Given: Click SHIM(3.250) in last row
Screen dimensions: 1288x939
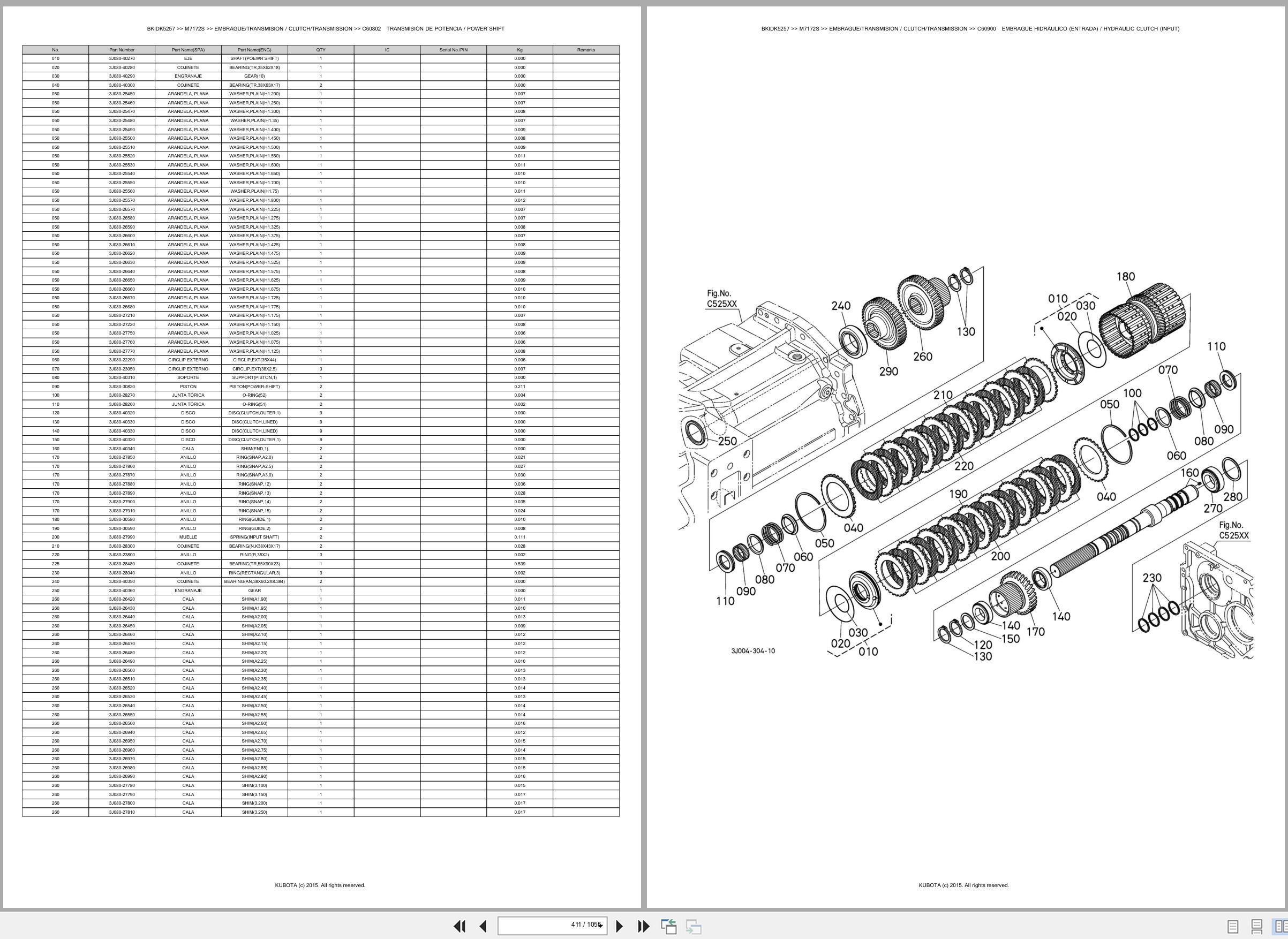Looking at the screenshot, I should pyautogui.click(x=254, y=812).
